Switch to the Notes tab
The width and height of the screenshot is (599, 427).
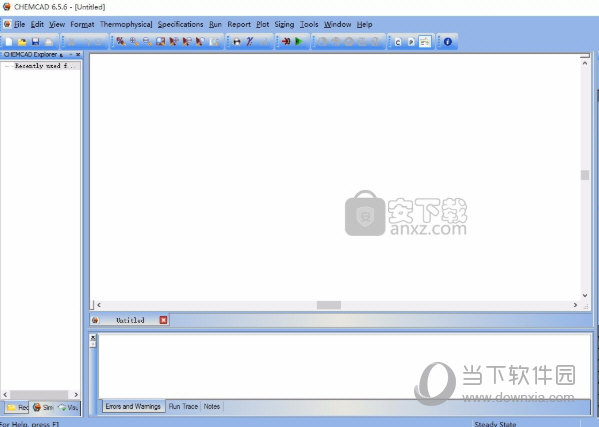pyautogui.click(x=212, y=406)
